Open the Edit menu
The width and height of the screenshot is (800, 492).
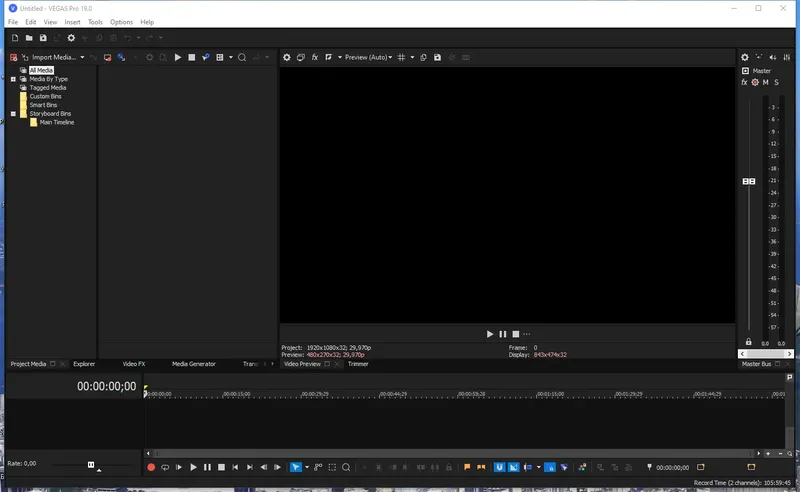[x=31, y=22]
